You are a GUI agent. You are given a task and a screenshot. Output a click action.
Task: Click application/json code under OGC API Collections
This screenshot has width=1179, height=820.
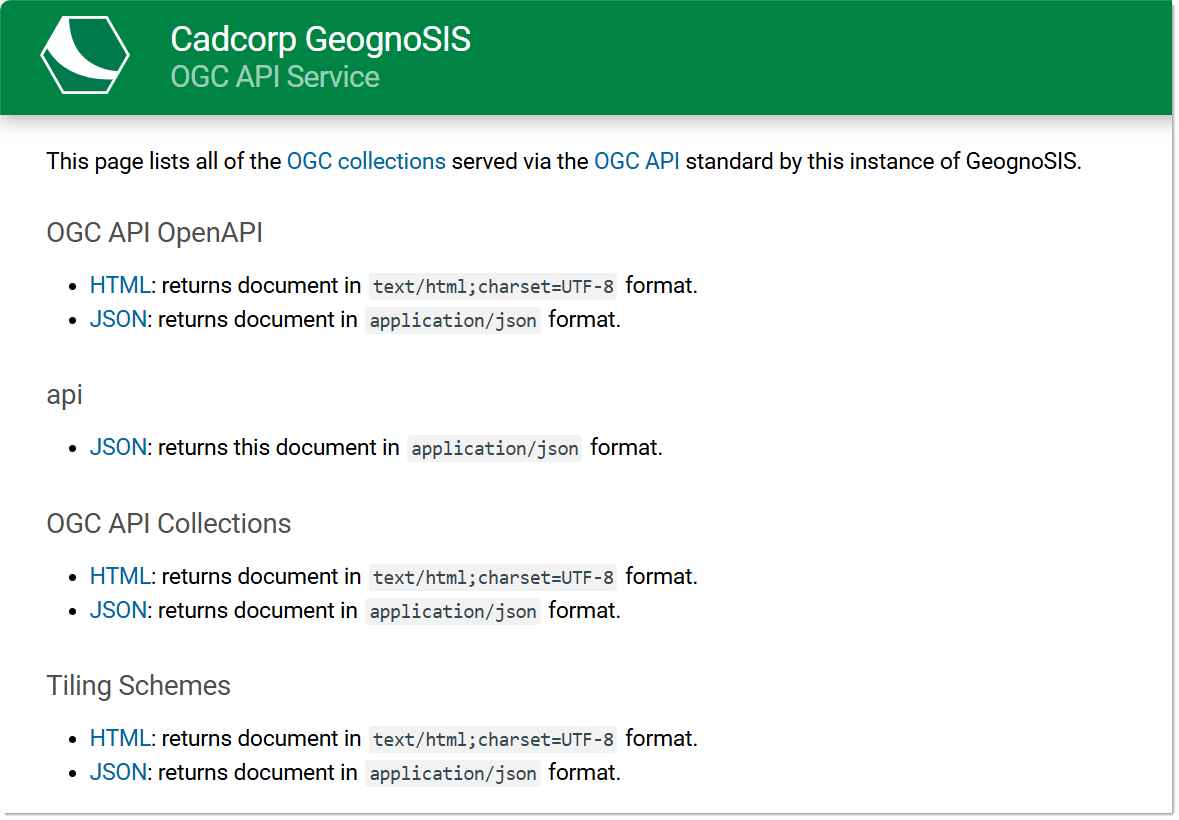tap(453, 612)
